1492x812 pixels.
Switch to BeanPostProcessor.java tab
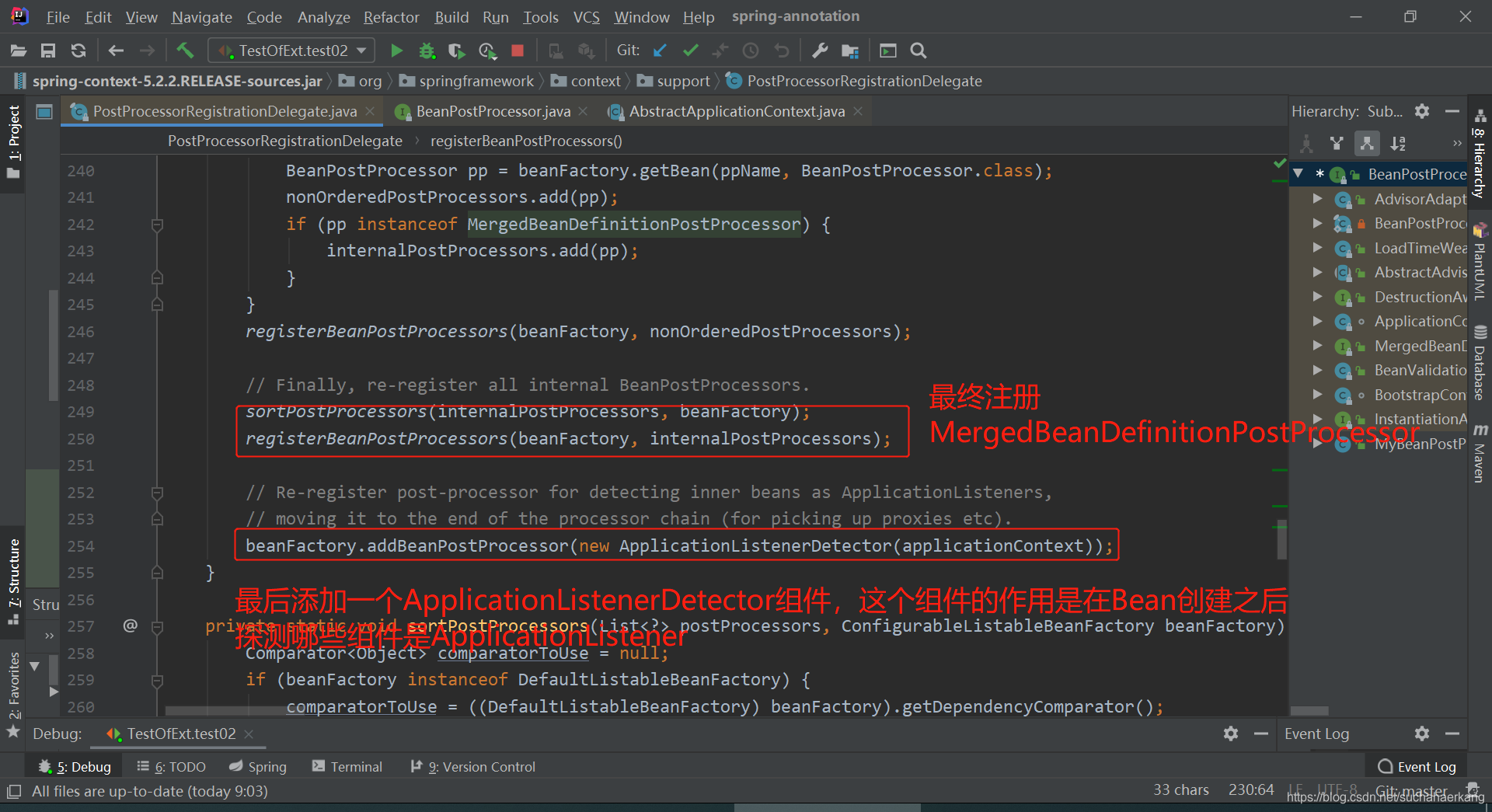click(493, 112)
